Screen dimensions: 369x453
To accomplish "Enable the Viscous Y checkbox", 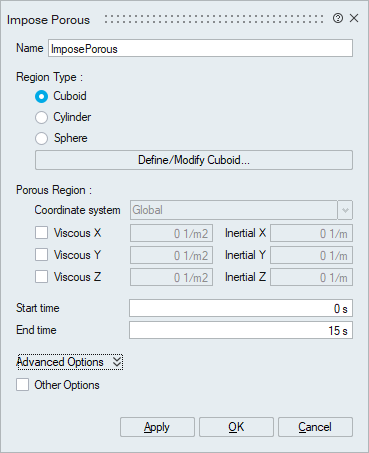I will tap(41, 255).
